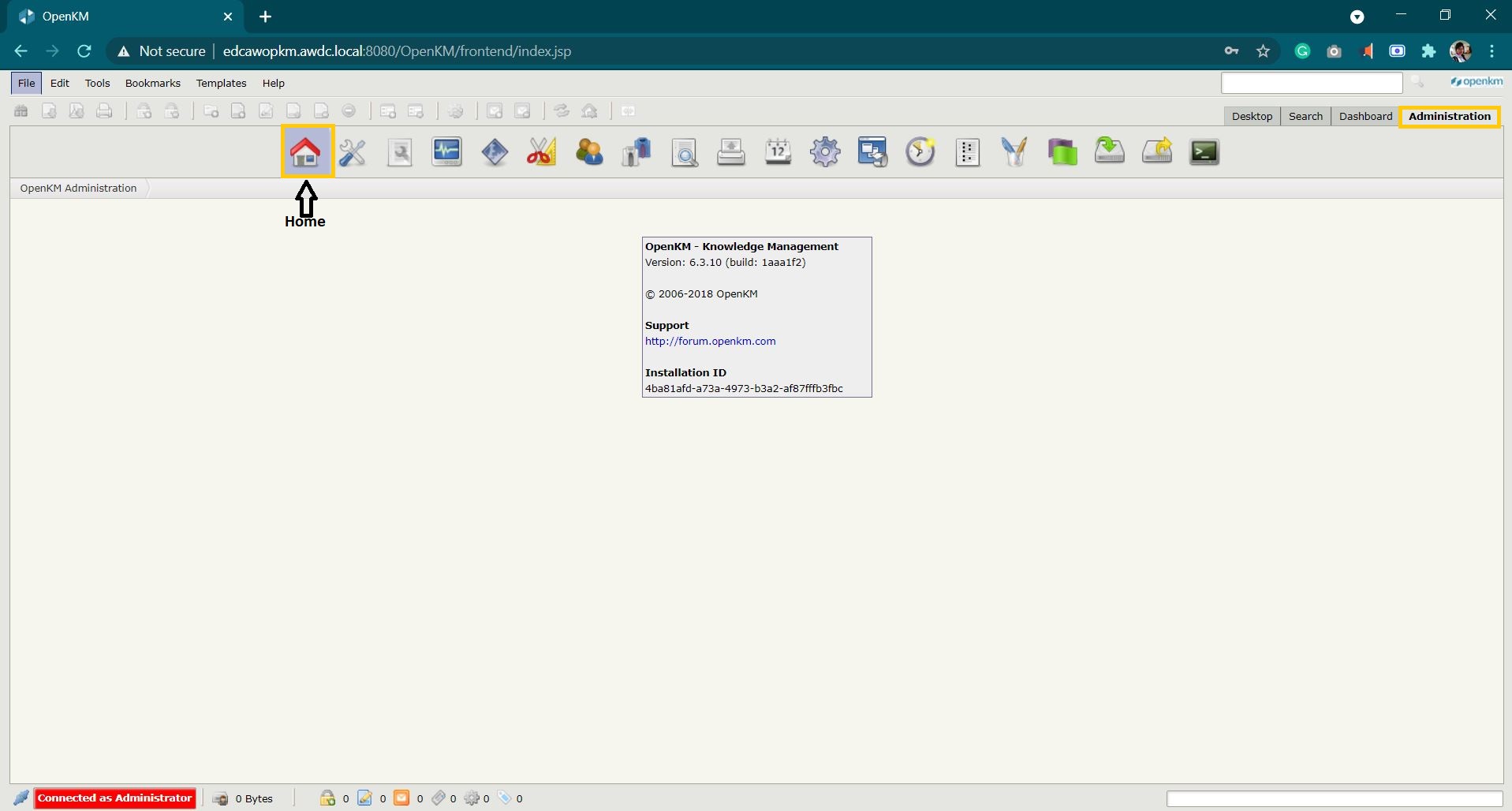Open the scissors-and-ruler Utilities icon

[542, 151]
